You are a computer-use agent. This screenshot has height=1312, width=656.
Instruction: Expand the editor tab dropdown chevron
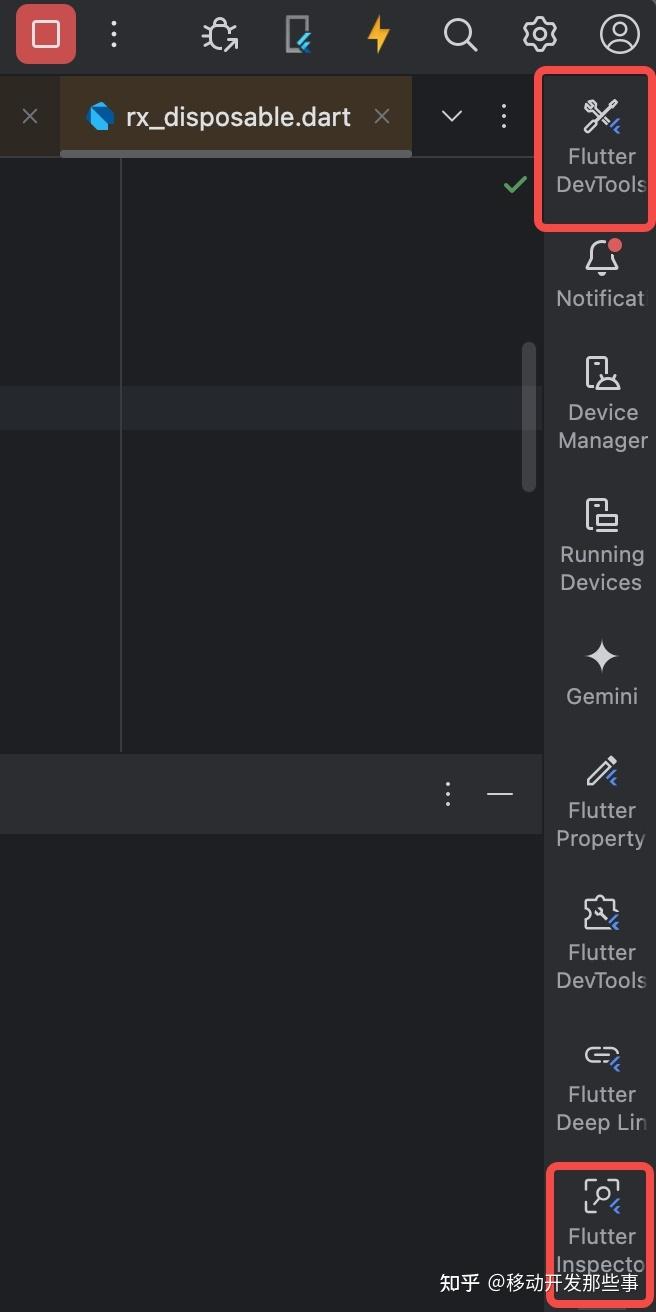pos(450,115)
